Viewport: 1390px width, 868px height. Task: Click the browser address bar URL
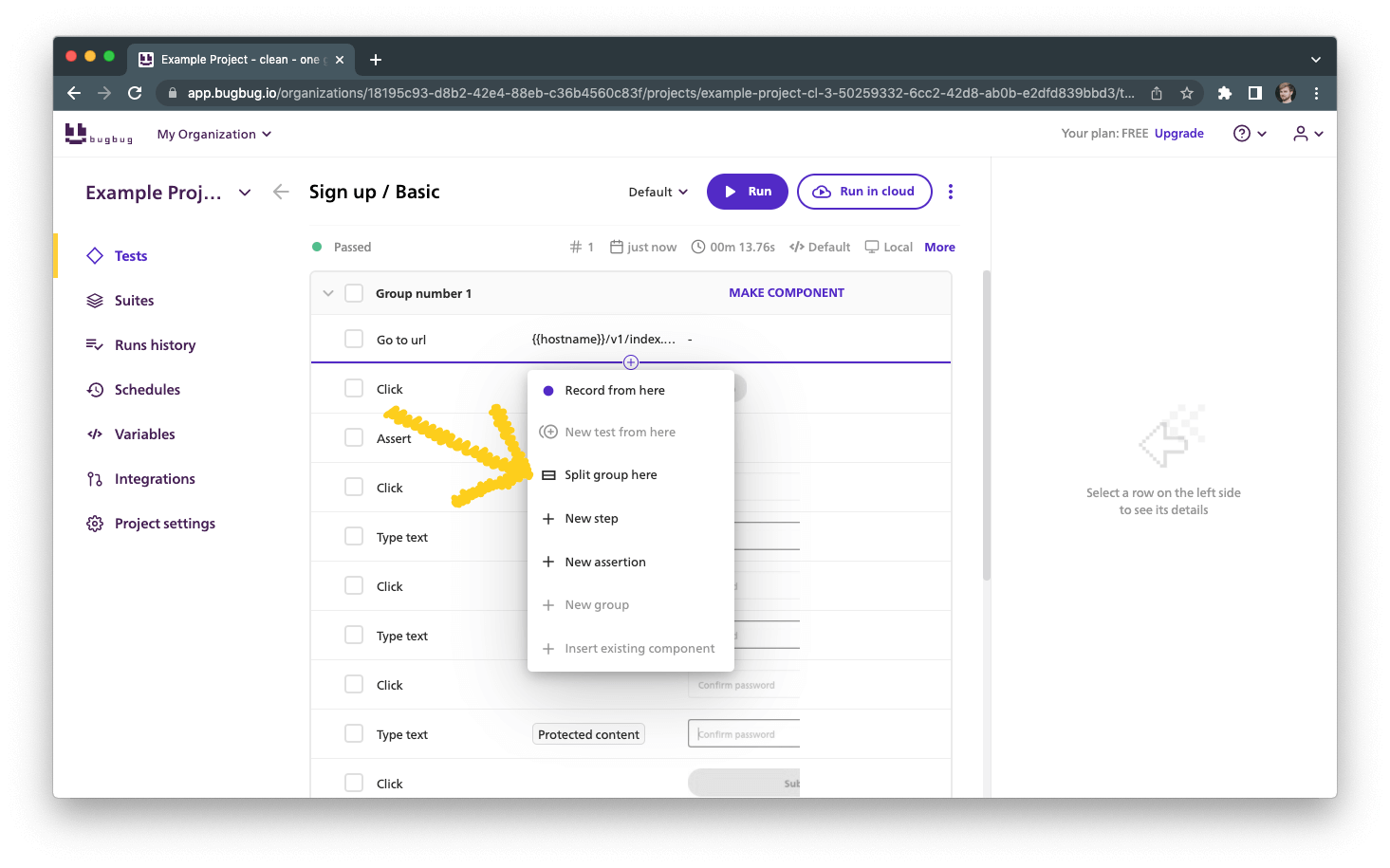[660, 93]
